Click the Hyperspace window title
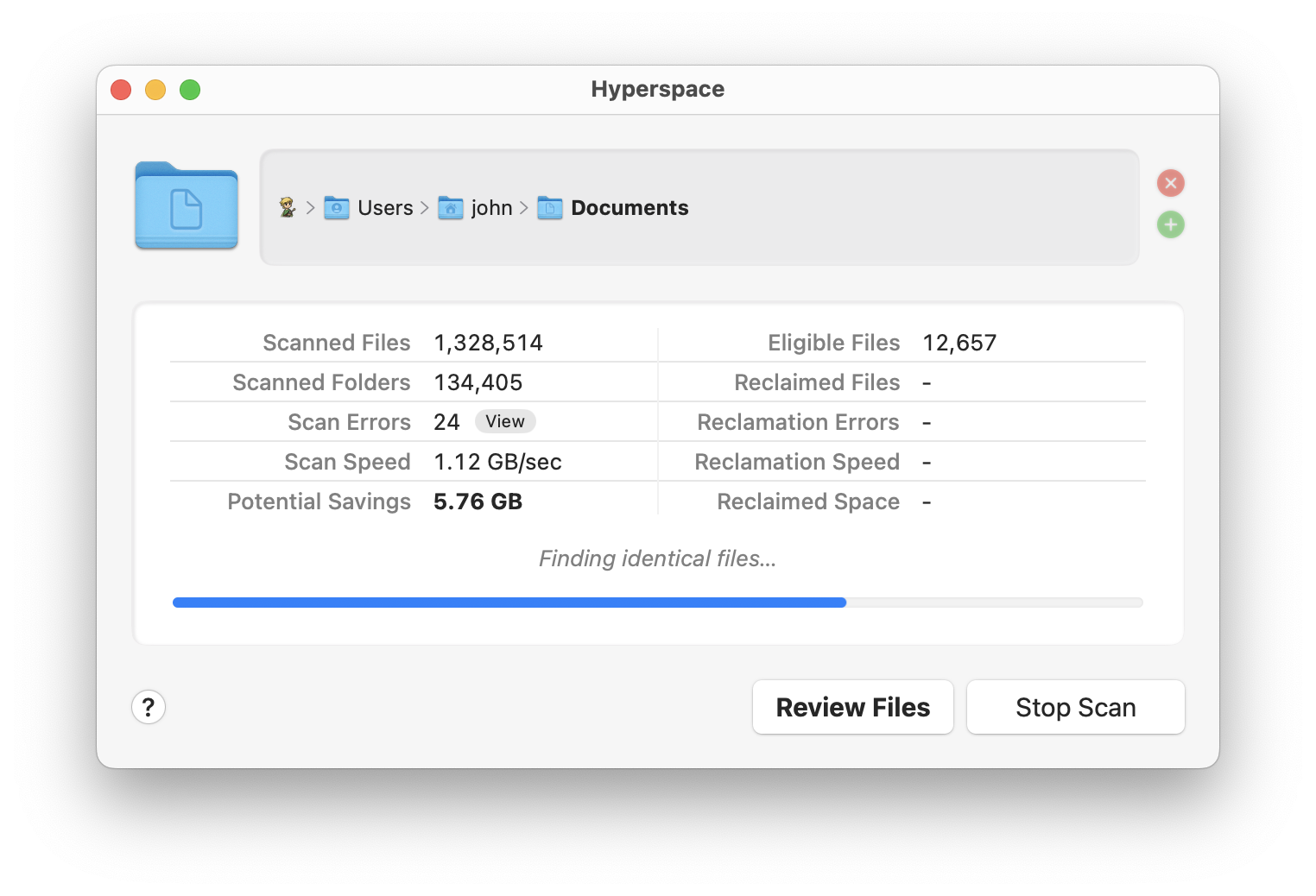The image size is (1316, 896). pyautogui.click(x=658, y=89)
